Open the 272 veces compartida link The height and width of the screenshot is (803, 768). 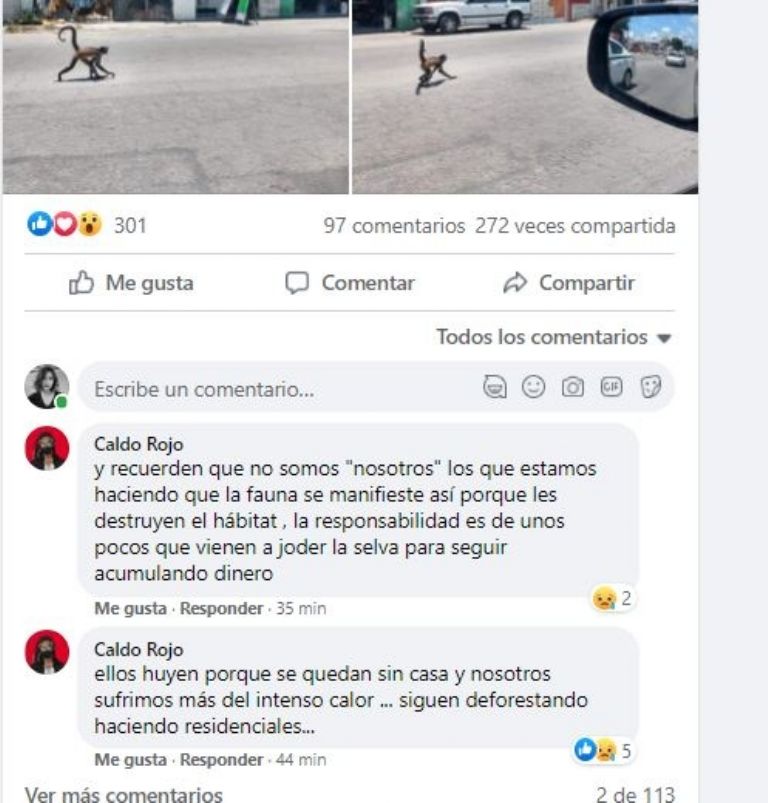(x=575, y=225)
